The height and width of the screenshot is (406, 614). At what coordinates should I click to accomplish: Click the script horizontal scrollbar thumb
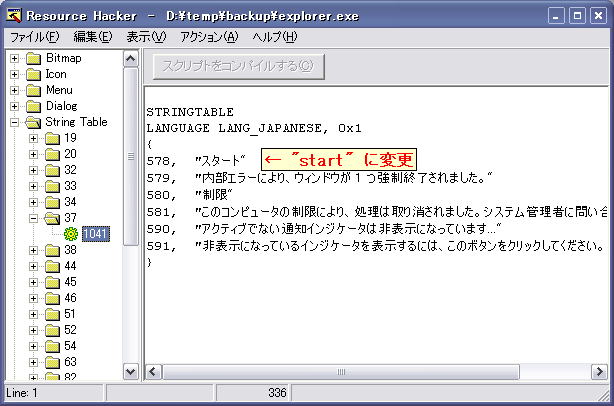coord(341,372)
